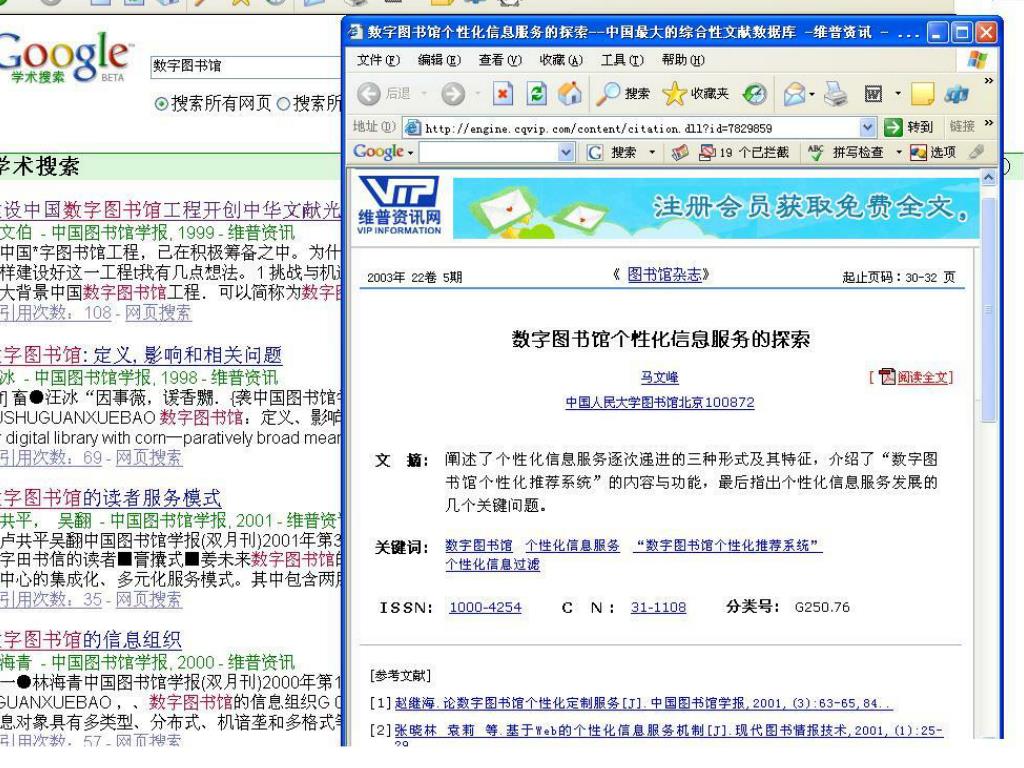The image size is (1024, 768).
Task: Click the IE Back arrow button
Action: coord(369,94)
